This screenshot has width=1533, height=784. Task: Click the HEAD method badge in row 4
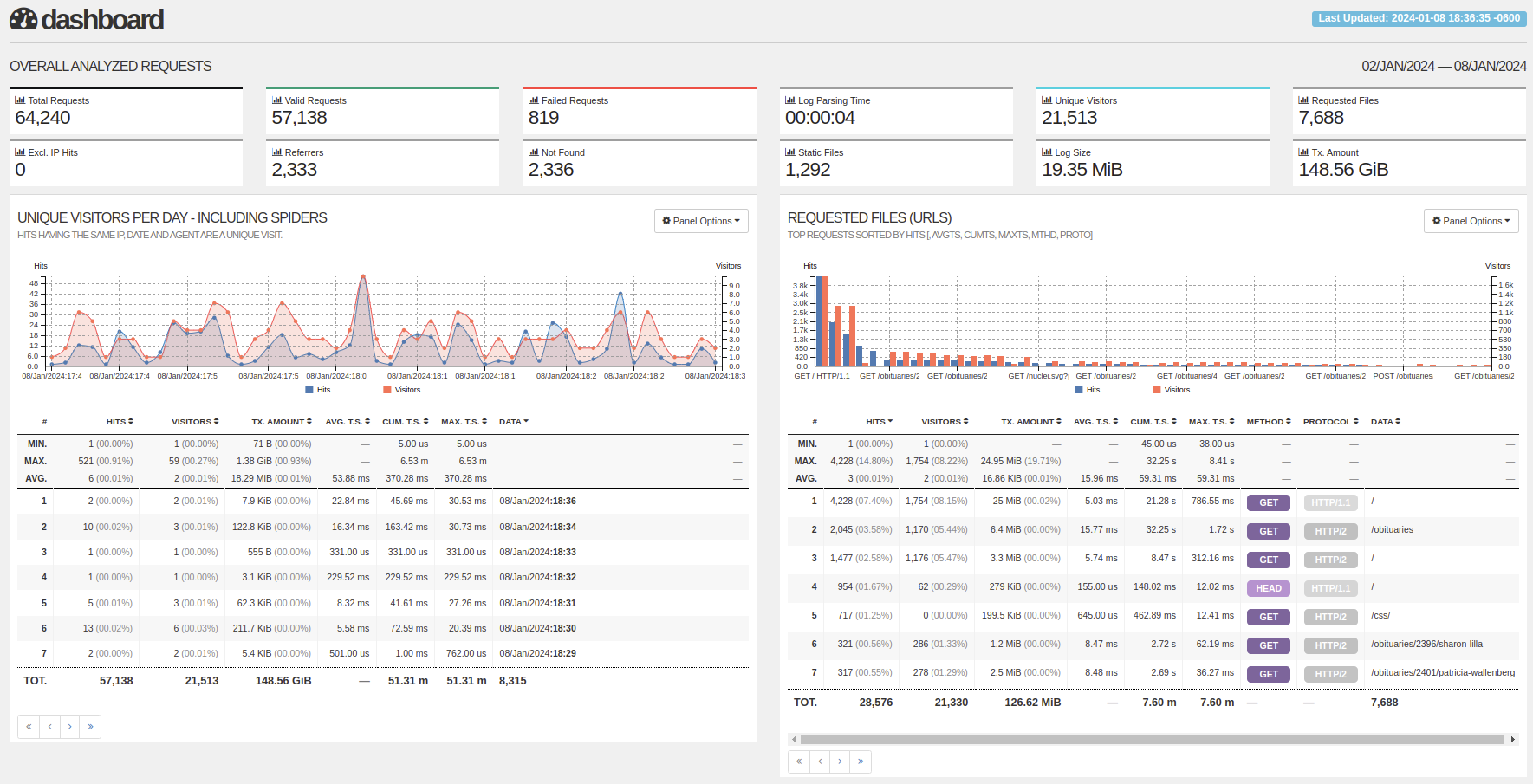[1269, 588]
